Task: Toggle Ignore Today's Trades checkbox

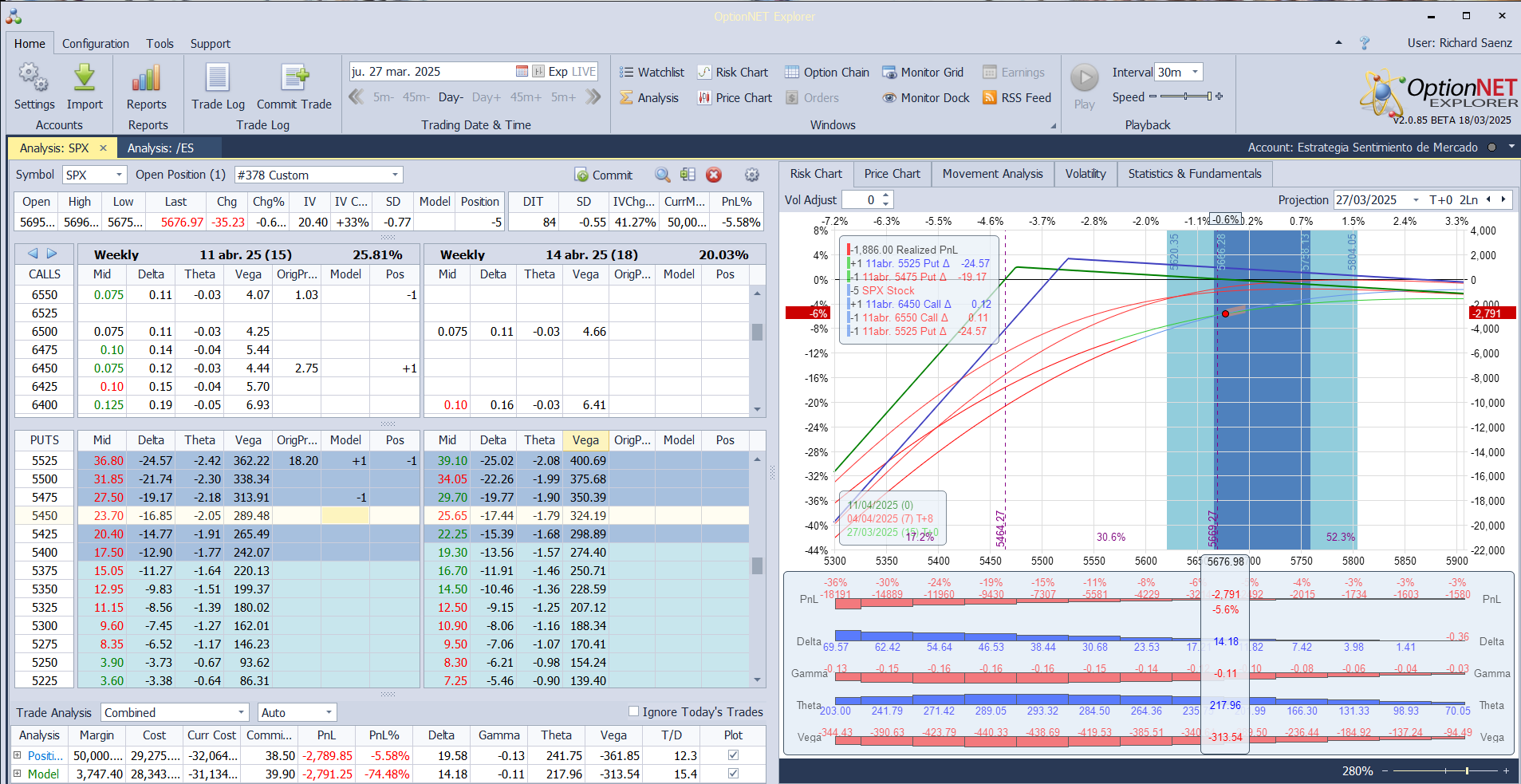Action: [633, 711]
